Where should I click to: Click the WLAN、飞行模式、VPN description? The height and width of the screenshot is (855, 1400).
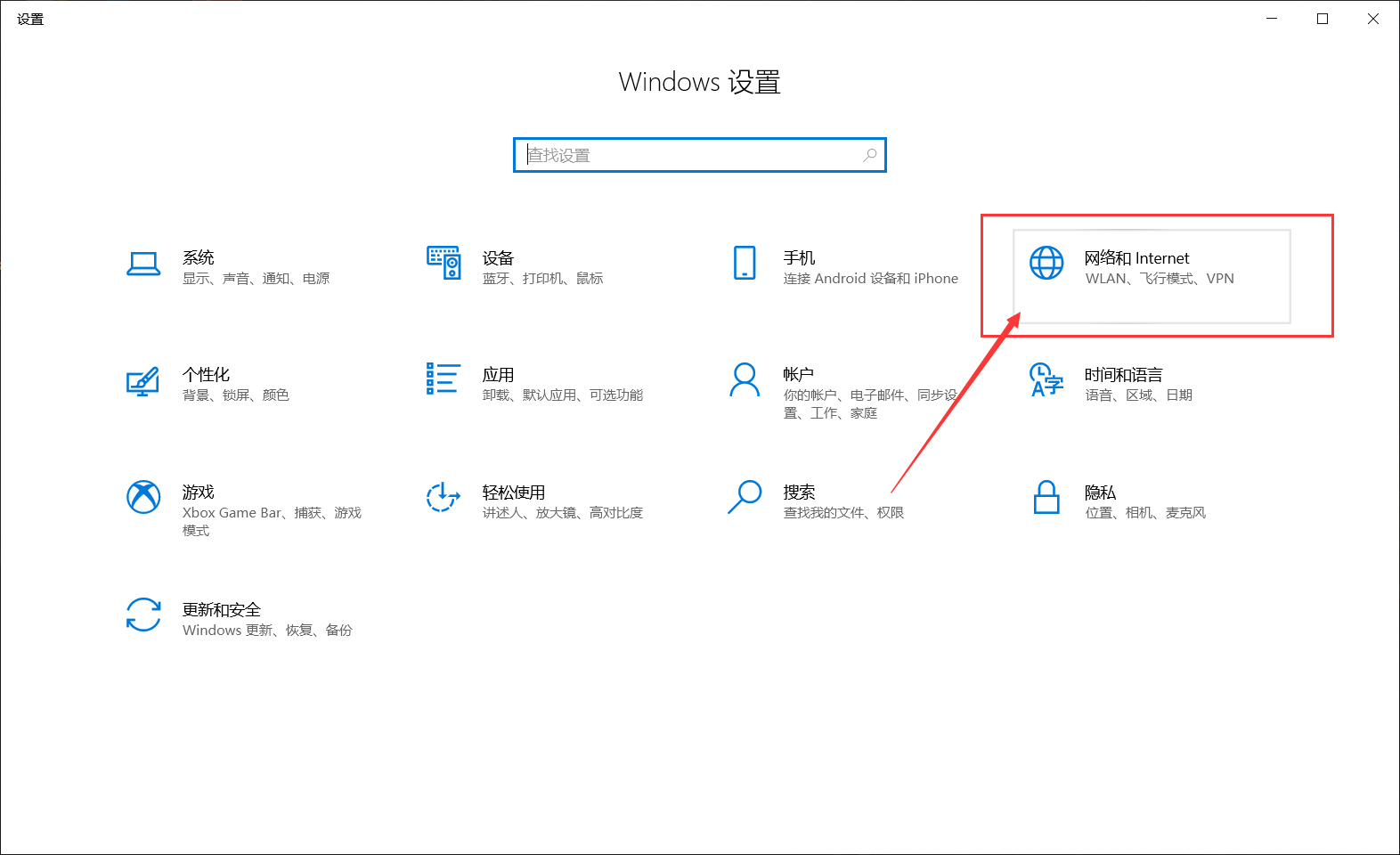pyautogui.click(x=1160, y=279)
